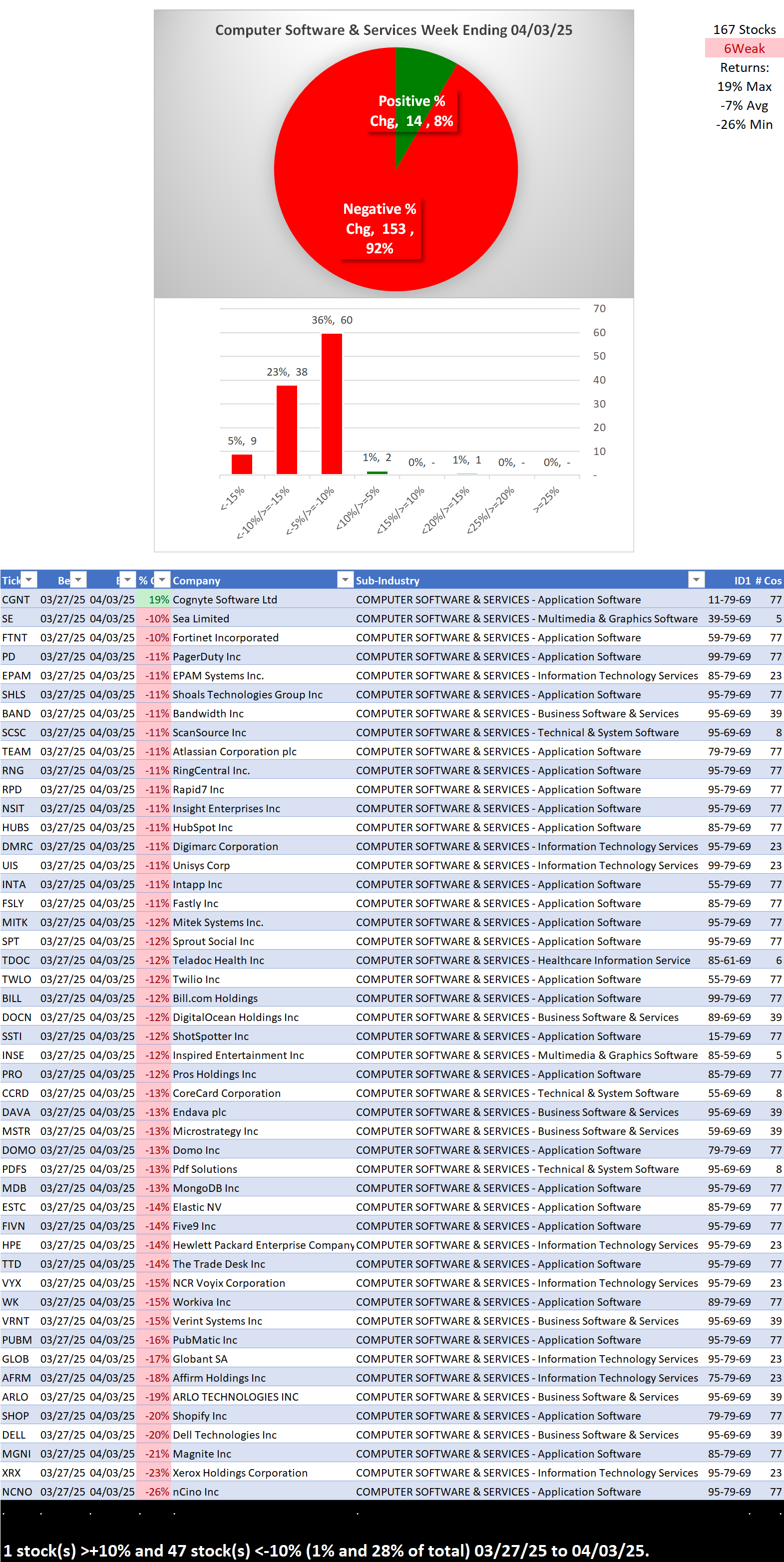Viewport: 784px width, 1562px height.
Task: Select the Affirm Holdings Inc cell
Action: [x=262, y=1378]
